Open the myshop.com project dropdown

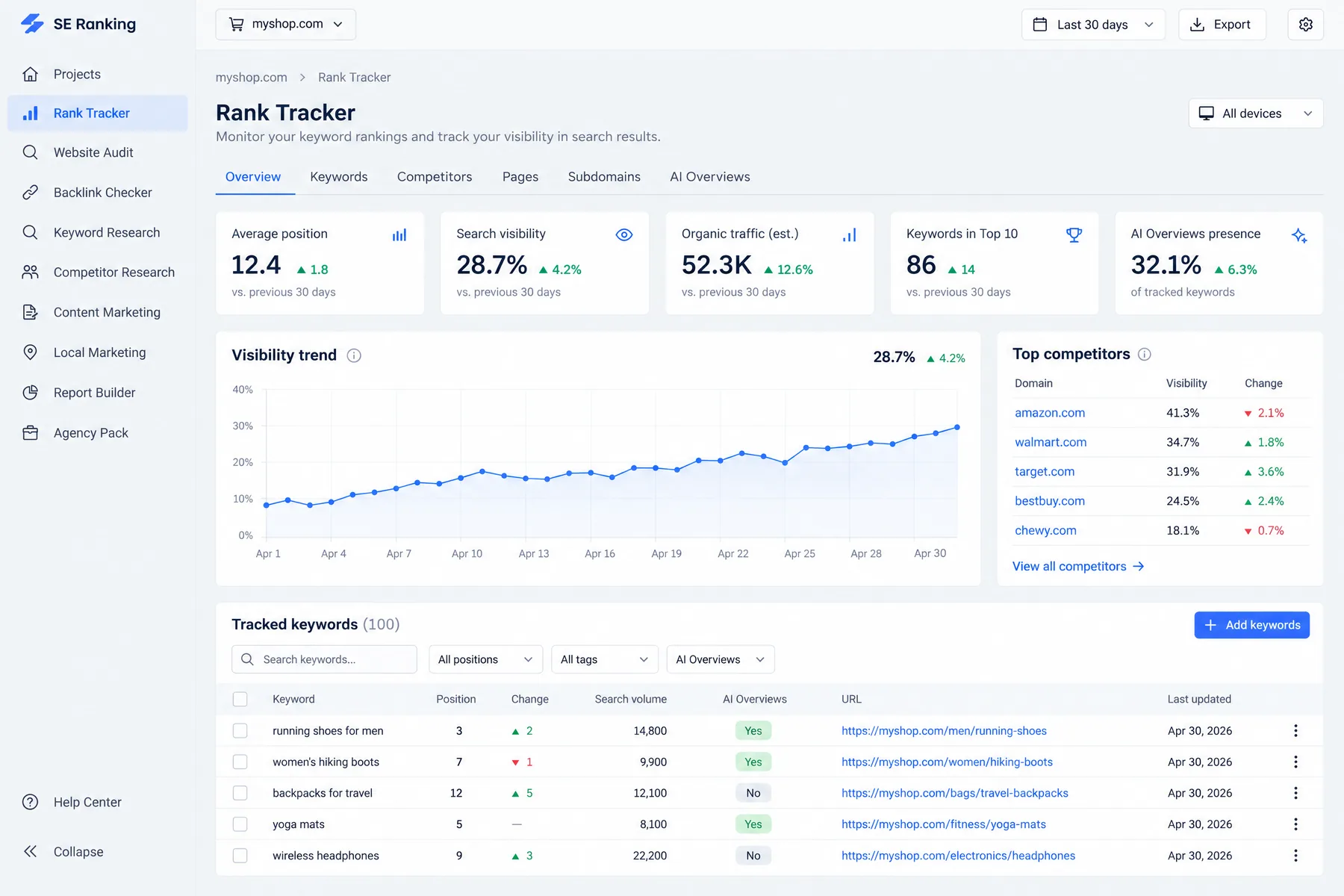point(286,25)
